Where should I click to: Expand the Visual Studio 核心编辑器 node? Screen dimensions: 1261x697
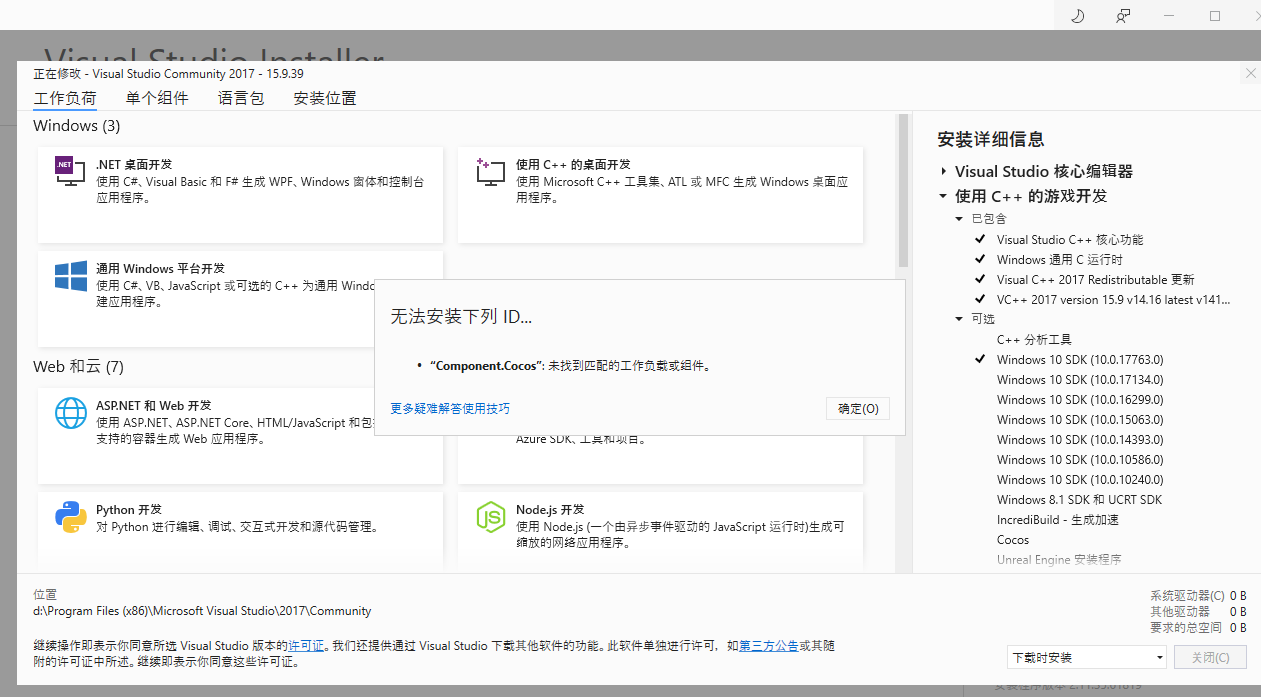click(x=943, y=171)
